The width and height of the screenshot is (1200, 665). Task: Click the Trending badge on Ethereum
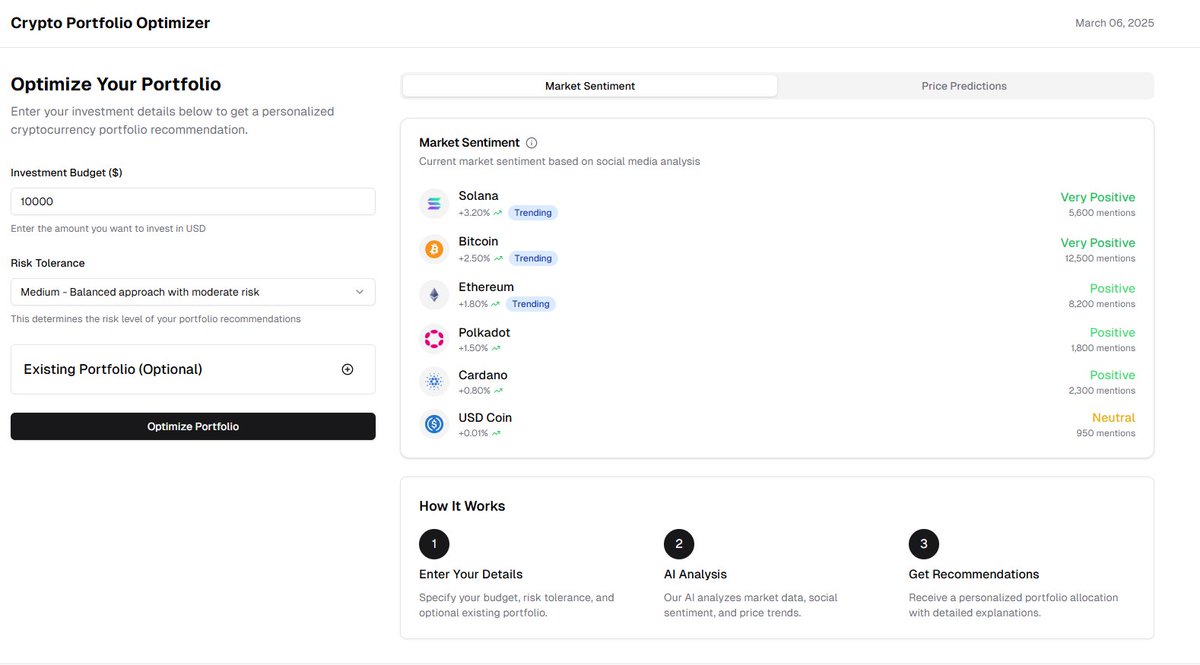530,304
